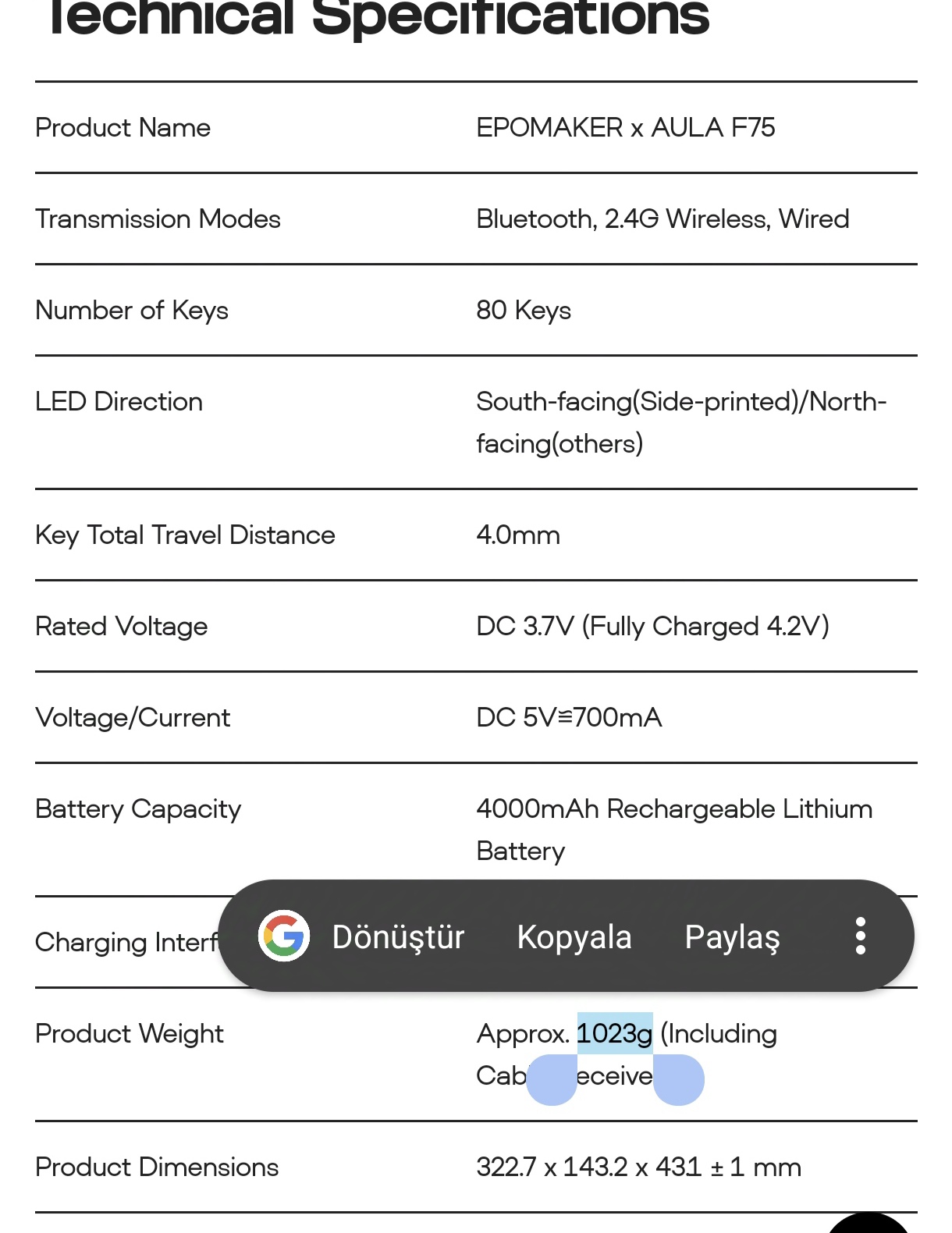Image resolution: width=952 pixels, height=1233 pixels.
Task: Tap the left text selection handle
Action: (x=552, y=1080)
